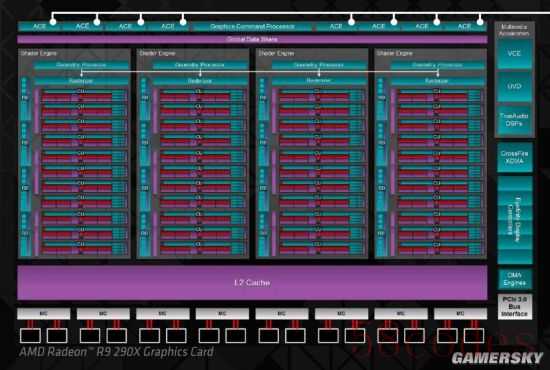Click the L2 Cache block
Viewport: 550px width, 370px height.
252,283
